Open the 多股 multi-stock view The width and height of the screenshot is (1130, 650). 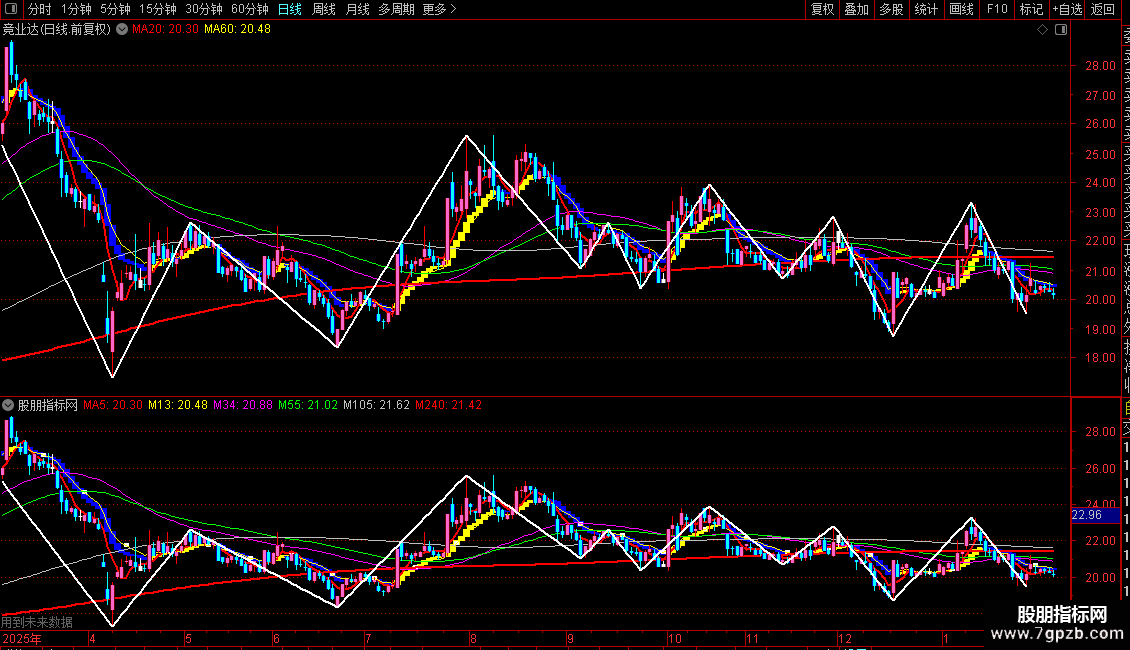tap(891, 9)
